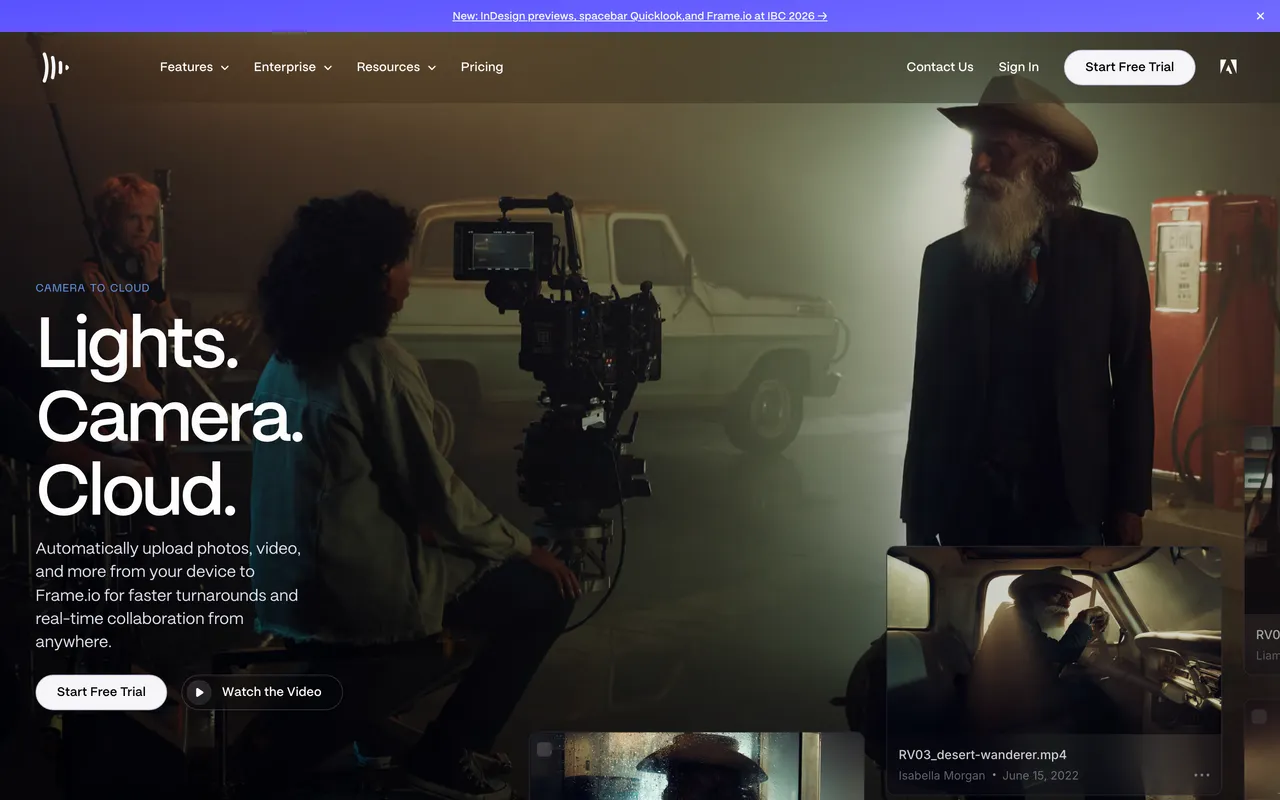
Task: Tick the checkbox on the rainy-window clip card
Action: [x=544, y=749]
